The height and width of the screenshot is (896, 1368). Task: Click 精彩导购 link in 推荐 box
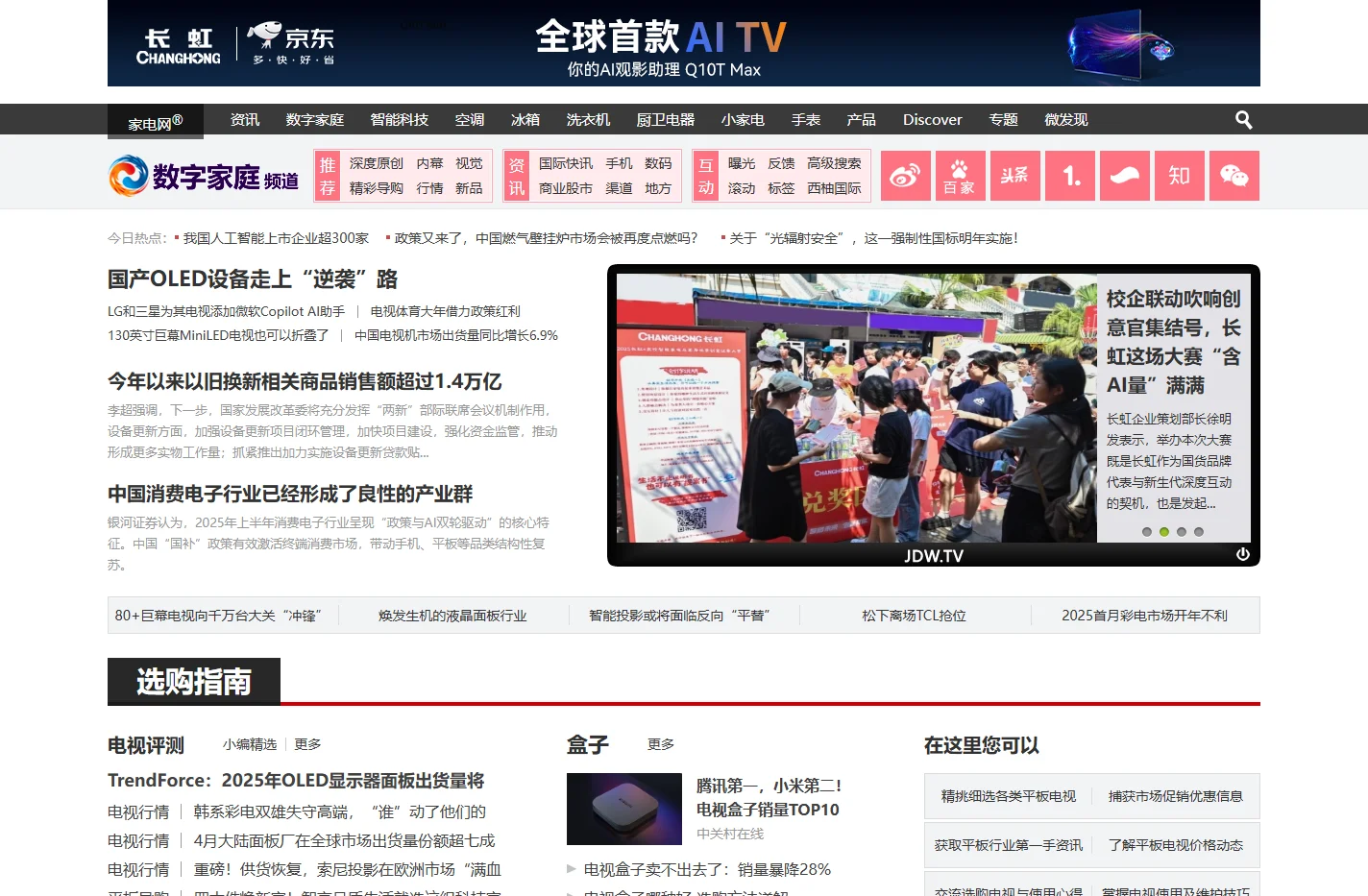(377, 188)
